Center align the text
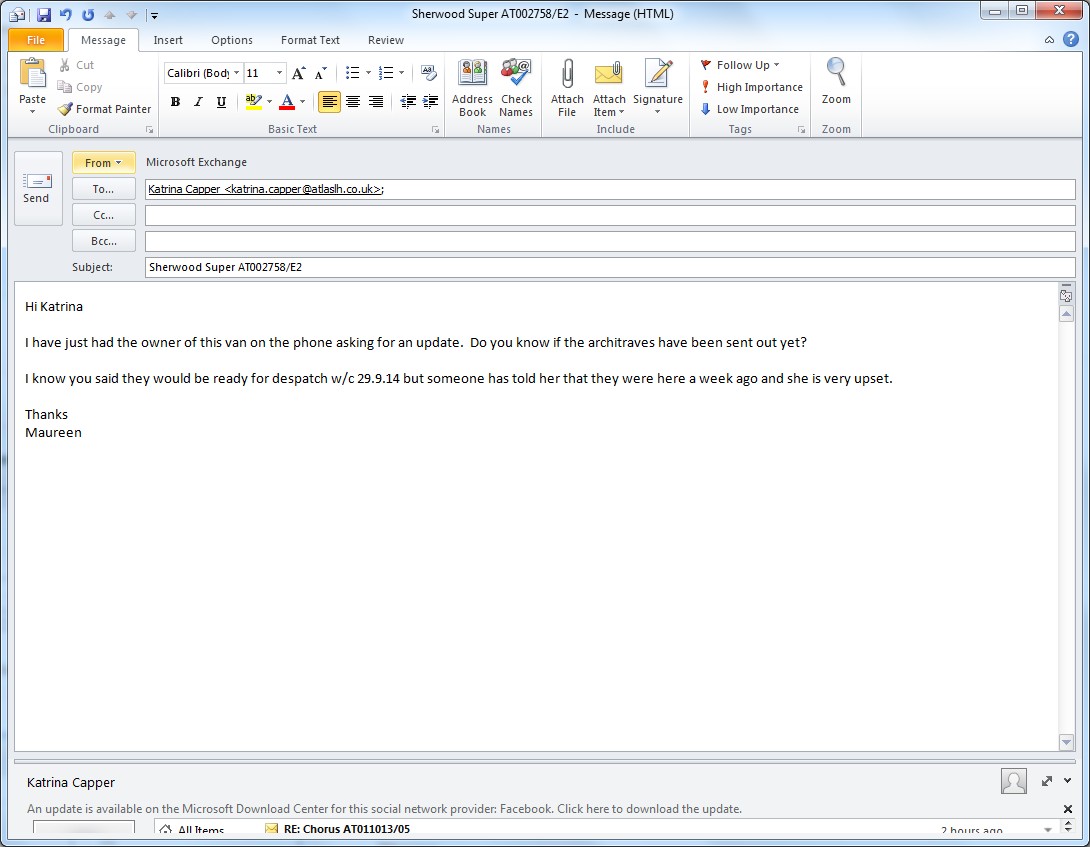Viewport: 1090px width, 847px height. 352,102
